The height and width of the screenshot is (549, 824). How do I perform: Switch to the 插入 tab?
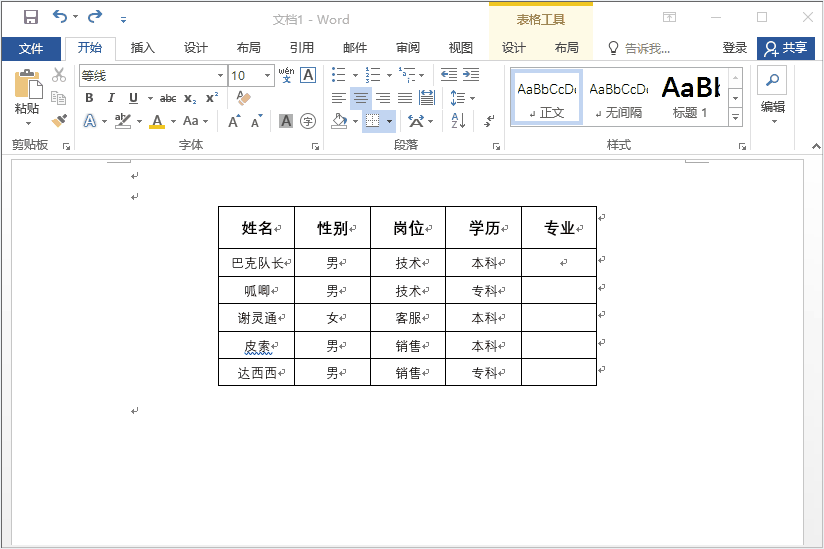(x=142, y=48)
